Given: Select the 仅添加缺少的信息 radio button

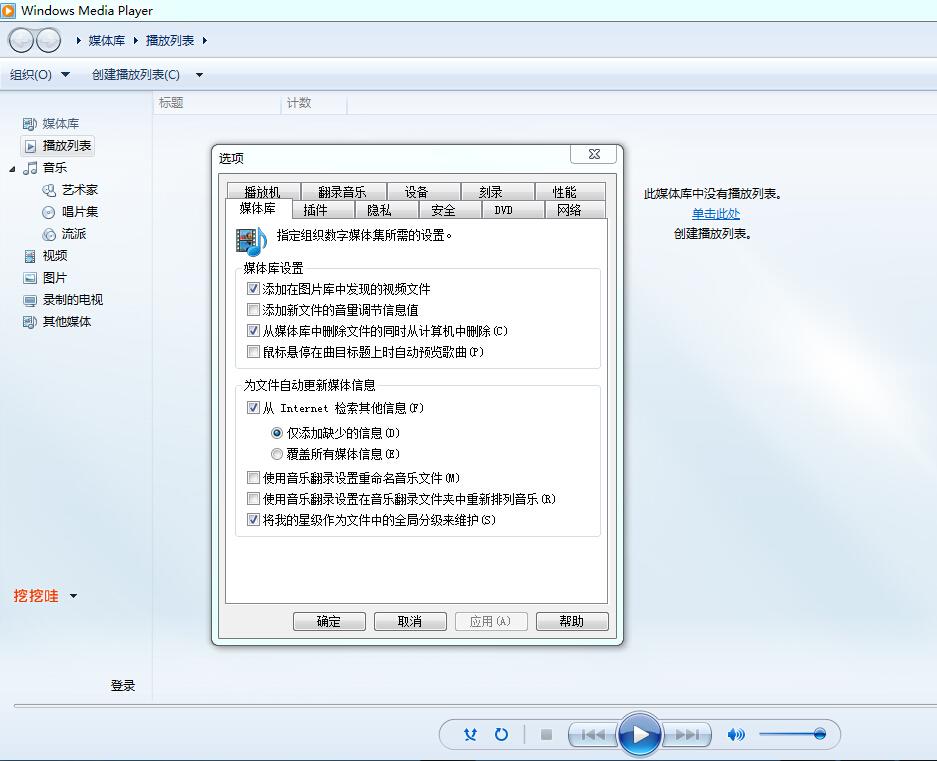Looking at the screenshot, I should [277, 433].
